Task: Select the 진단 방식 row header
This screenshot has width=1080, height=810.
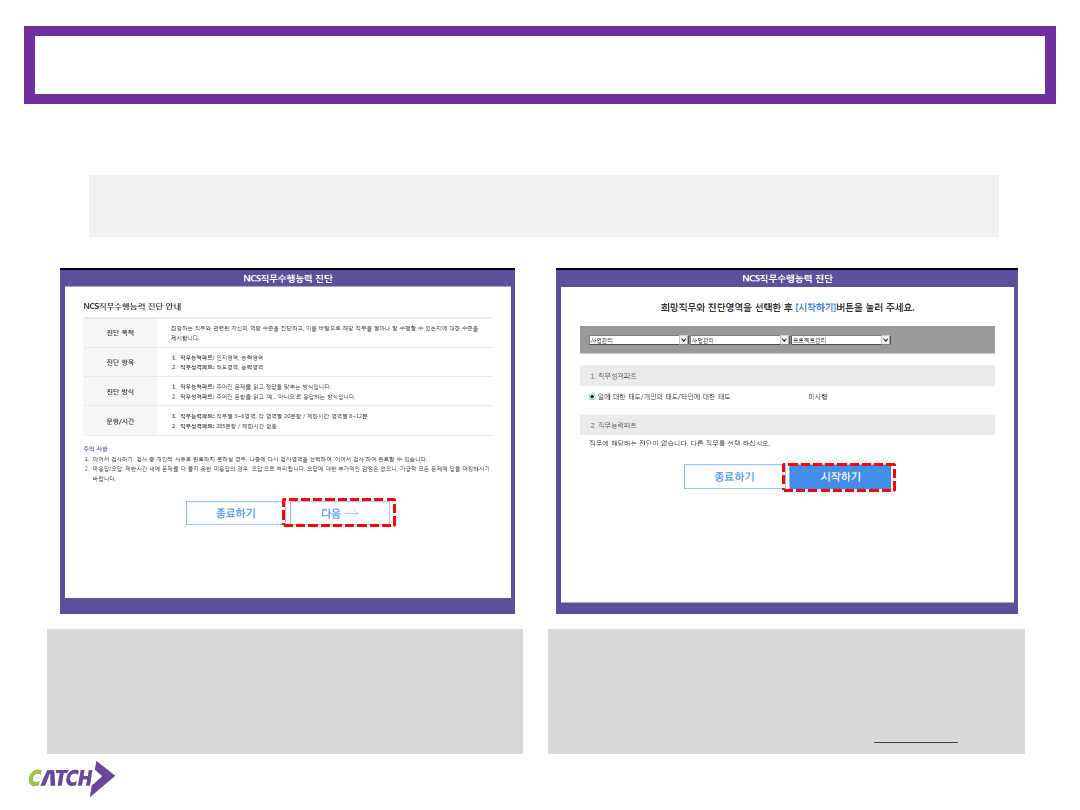Action: 120,390
